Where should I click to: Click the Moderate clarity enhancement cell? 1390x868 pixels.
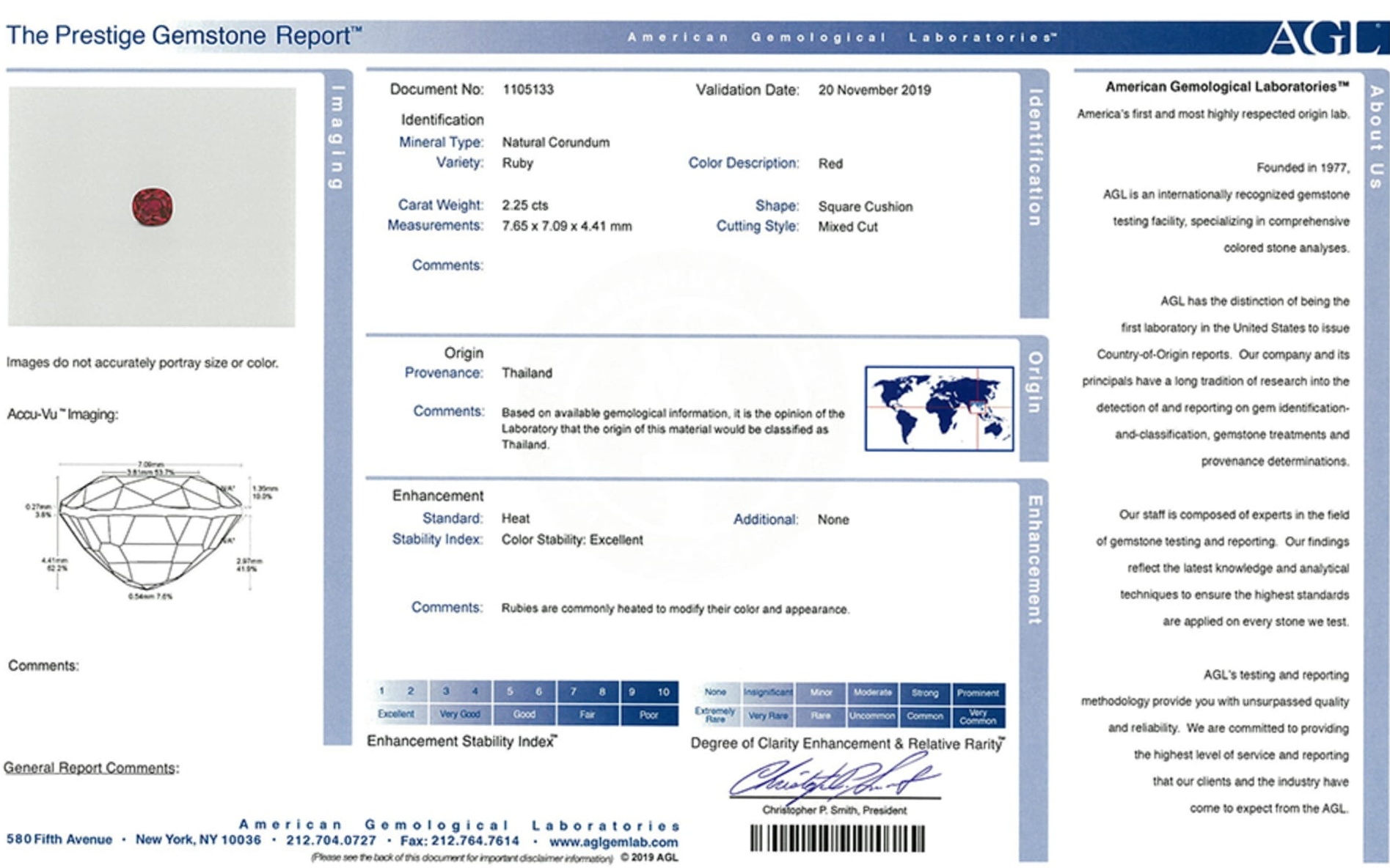[x=873, y=692]
